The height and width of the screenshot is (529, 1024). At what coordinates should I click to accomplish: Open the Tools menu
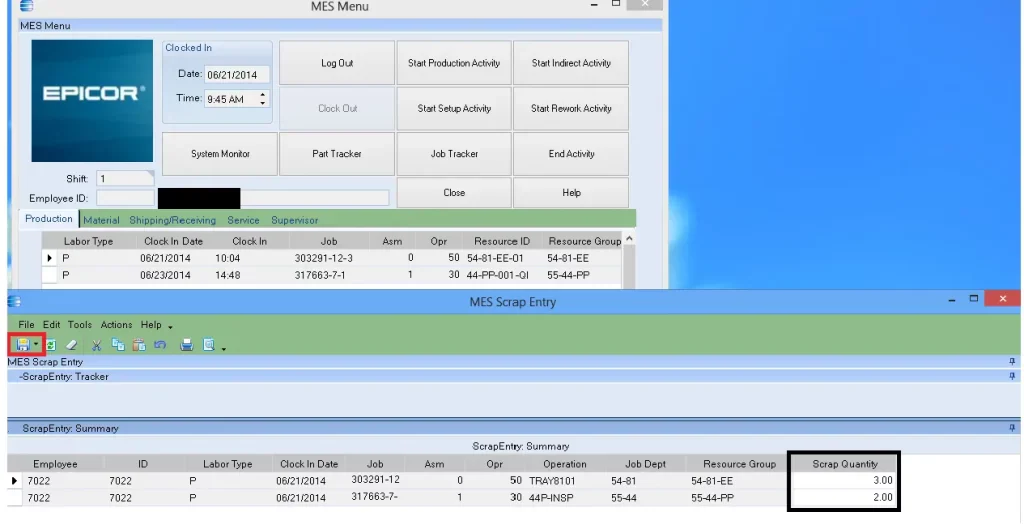(x=80, y=325)
